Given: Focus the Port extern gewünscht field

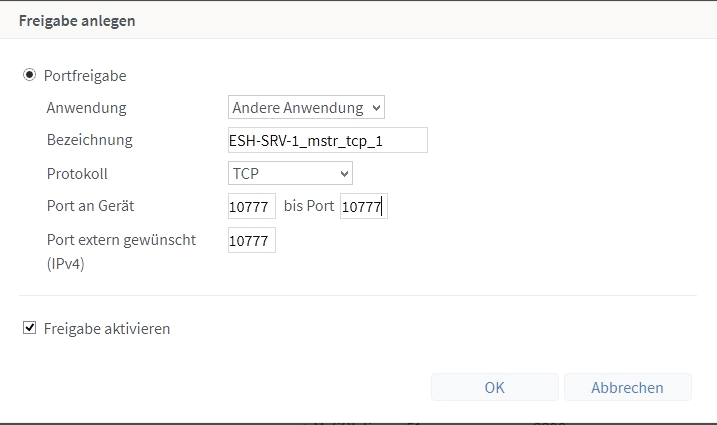Looking at the screenshot, I should point(251,240).
